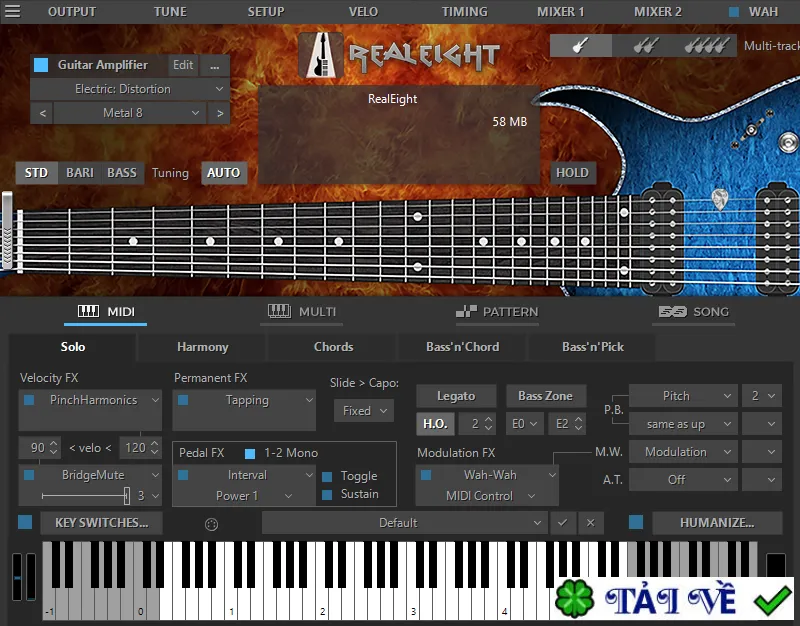This screenshot has height=626, width=800.
Task: Click the KEY SWITCHES... button
Action: (102, 522)
